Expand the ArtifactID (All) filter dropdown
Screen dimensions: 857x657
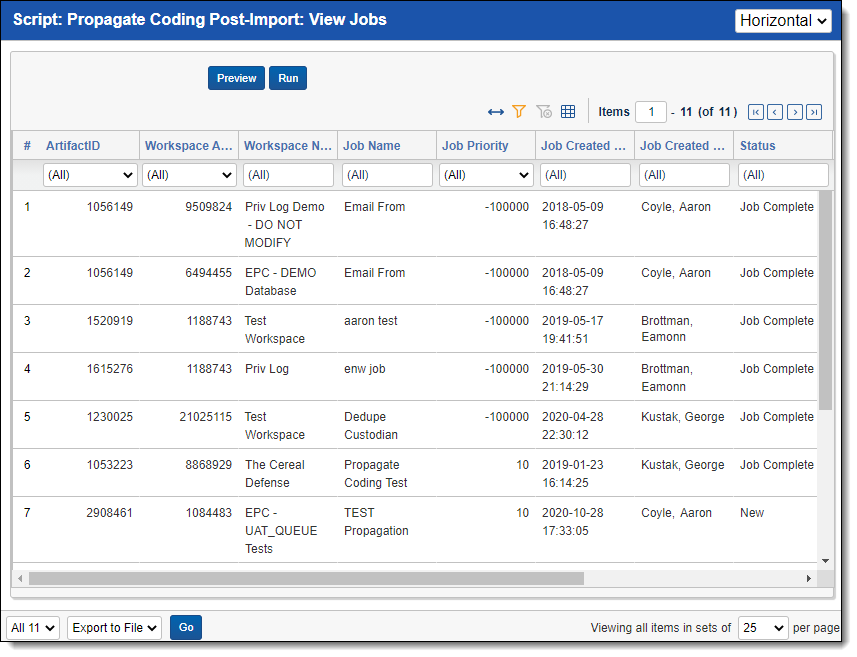pos(90,175)
